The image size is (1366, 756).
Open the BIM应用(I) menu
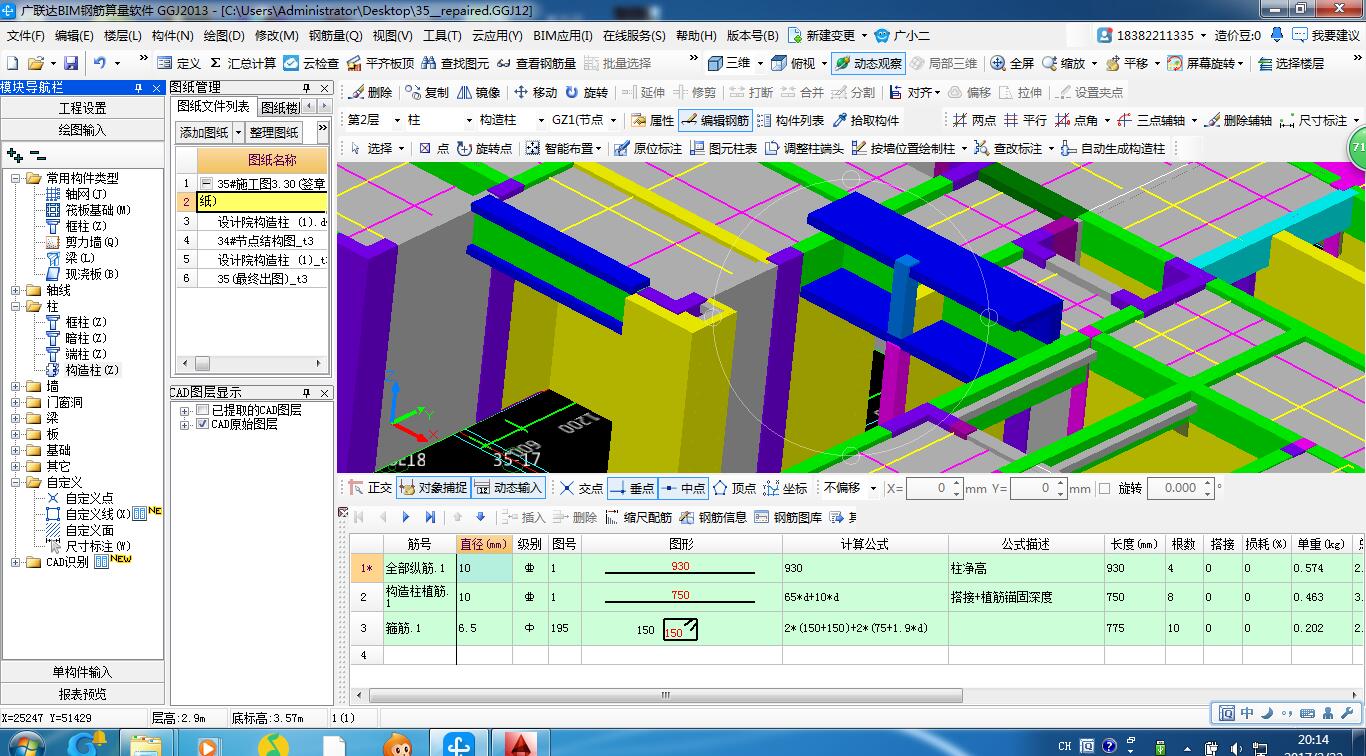[563, 35]
